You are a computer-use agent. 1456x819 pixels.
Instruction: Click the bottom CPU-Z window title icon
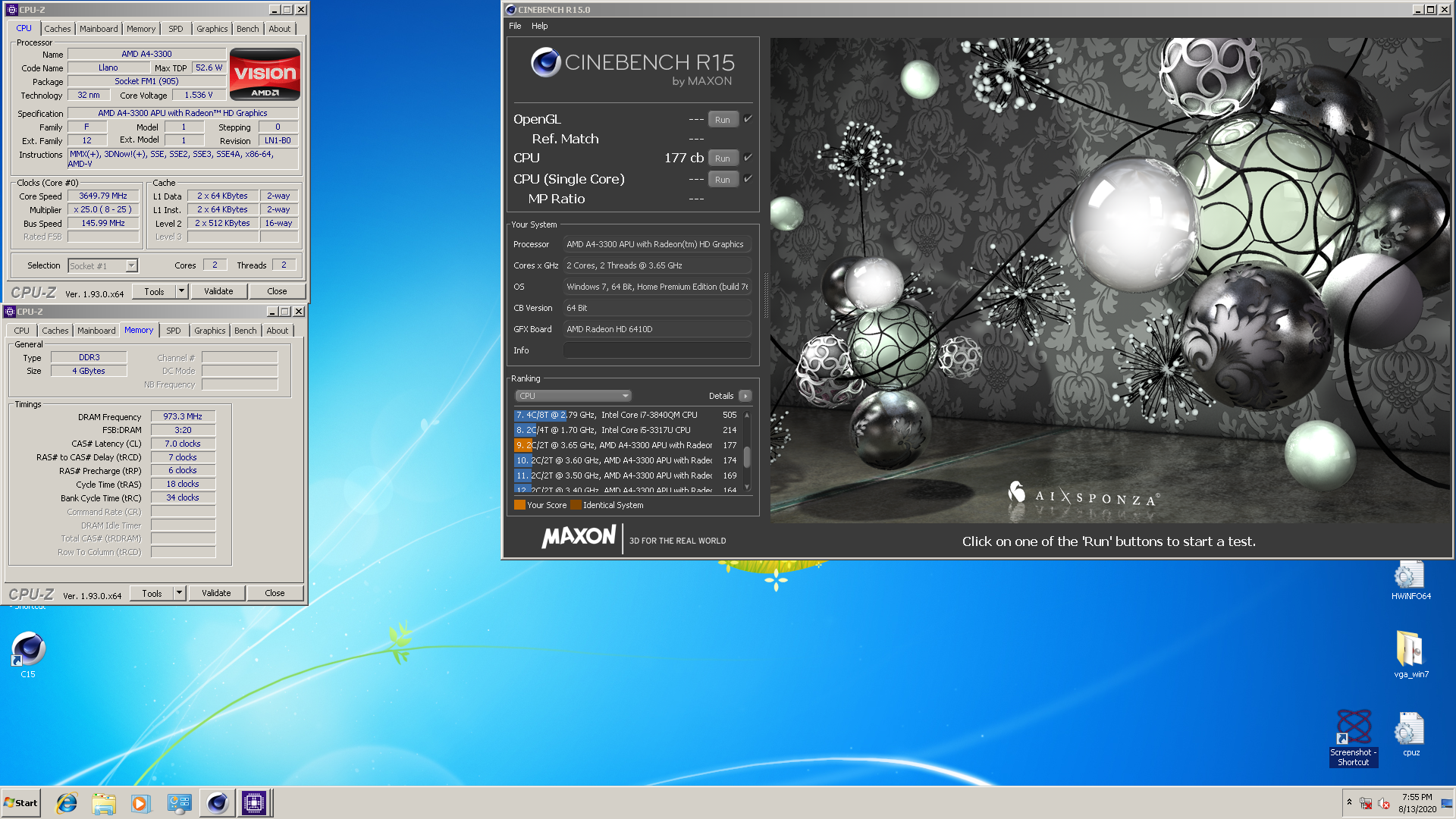[x=10, y=312]
